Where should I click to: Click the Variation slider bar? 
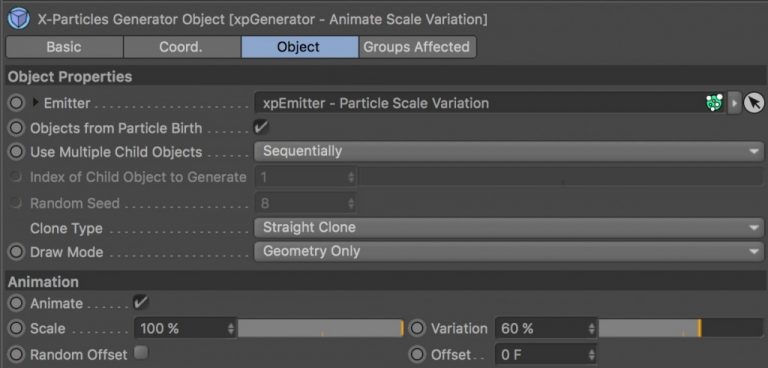(681, 328)
